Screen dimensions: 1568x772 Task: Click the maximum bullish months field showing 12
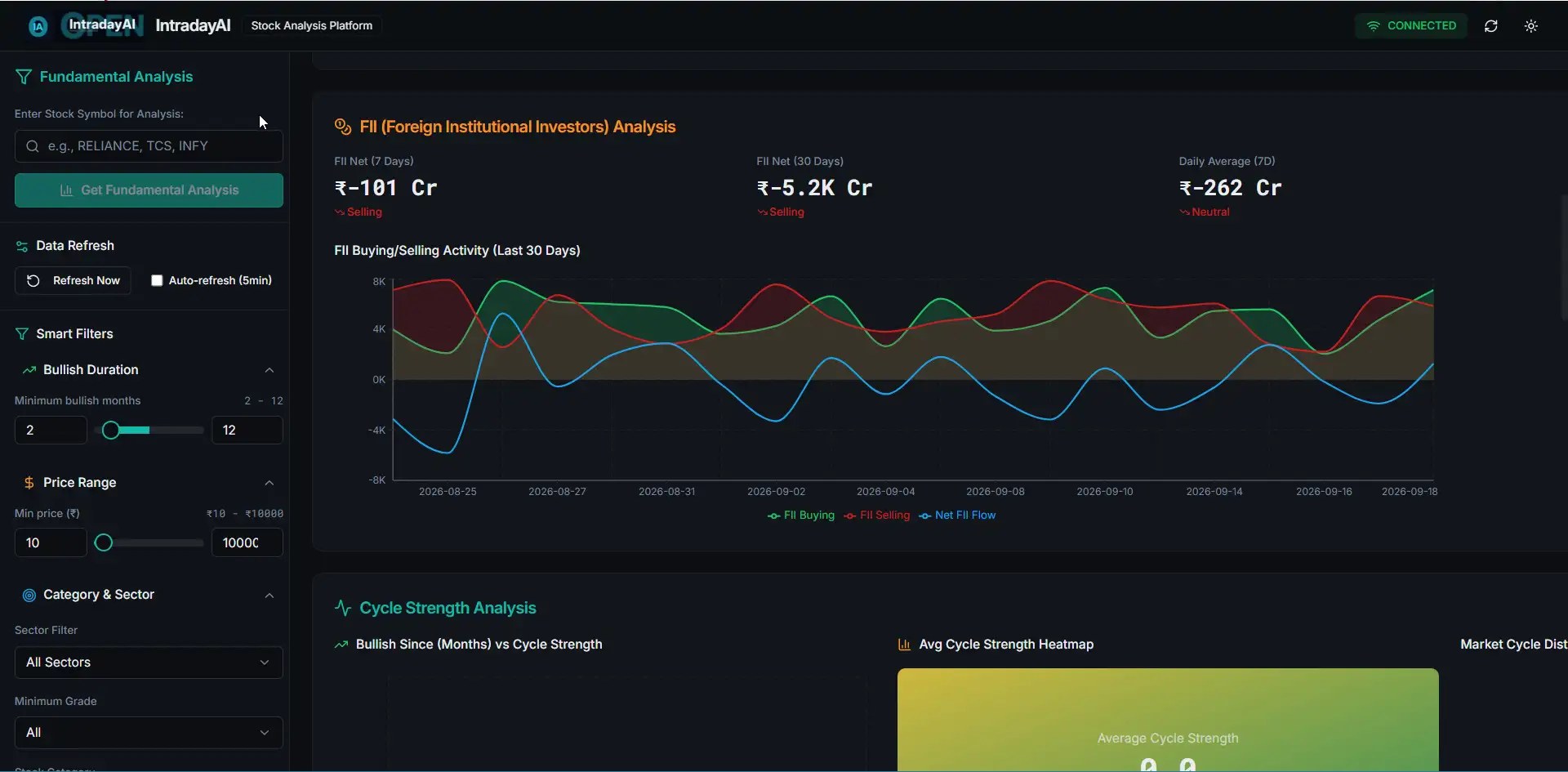tap(247, 431)
